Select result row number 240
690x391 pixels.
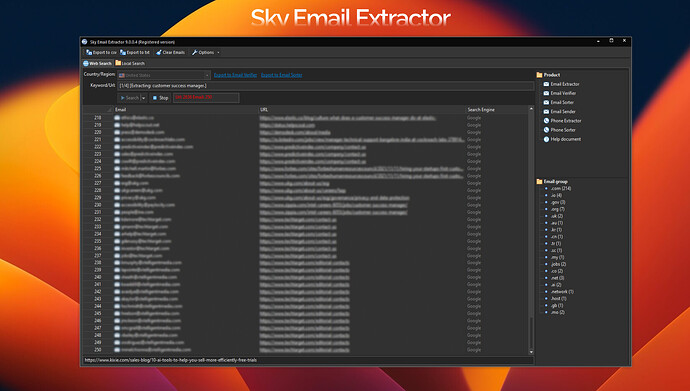pyautogui.click(x=305, y=277)
